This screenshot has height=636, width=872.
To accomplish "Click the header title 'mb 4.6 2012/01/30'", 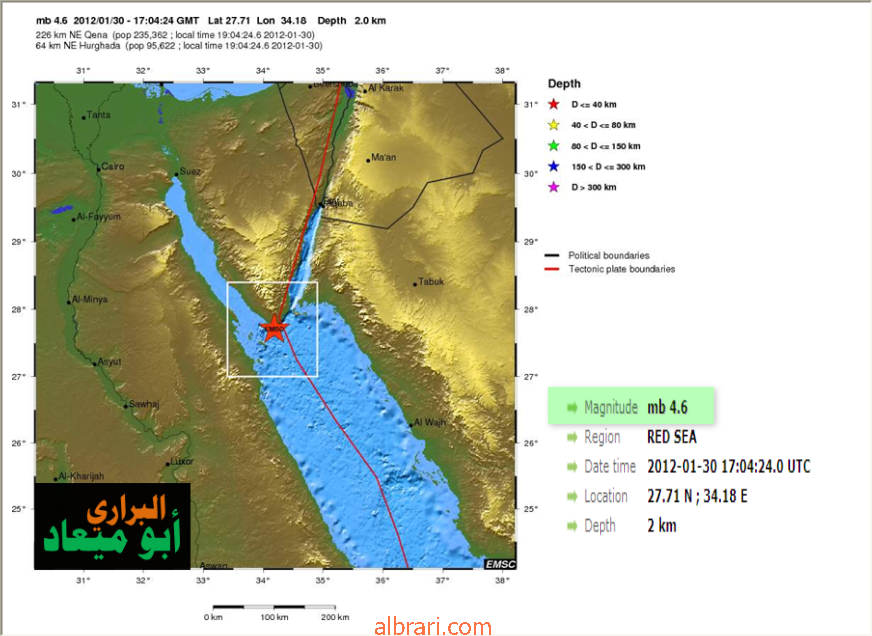I will click(x=211, y=21).
